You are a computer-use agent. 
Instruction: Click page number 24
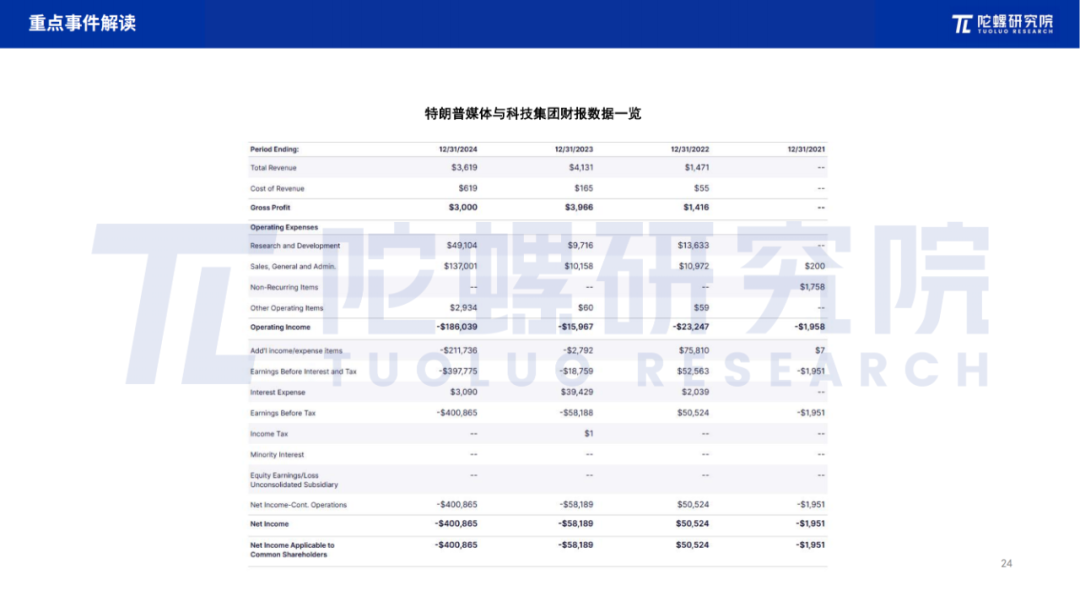(1006, 563)
